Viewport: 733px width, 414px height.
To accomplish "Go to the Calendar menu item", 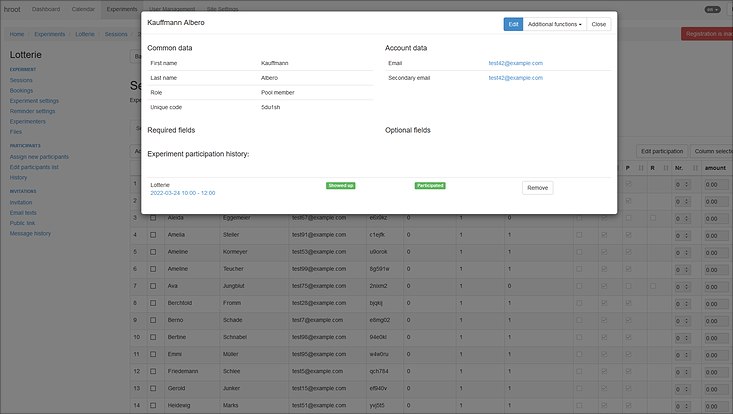I will click(x=84, y=8).
